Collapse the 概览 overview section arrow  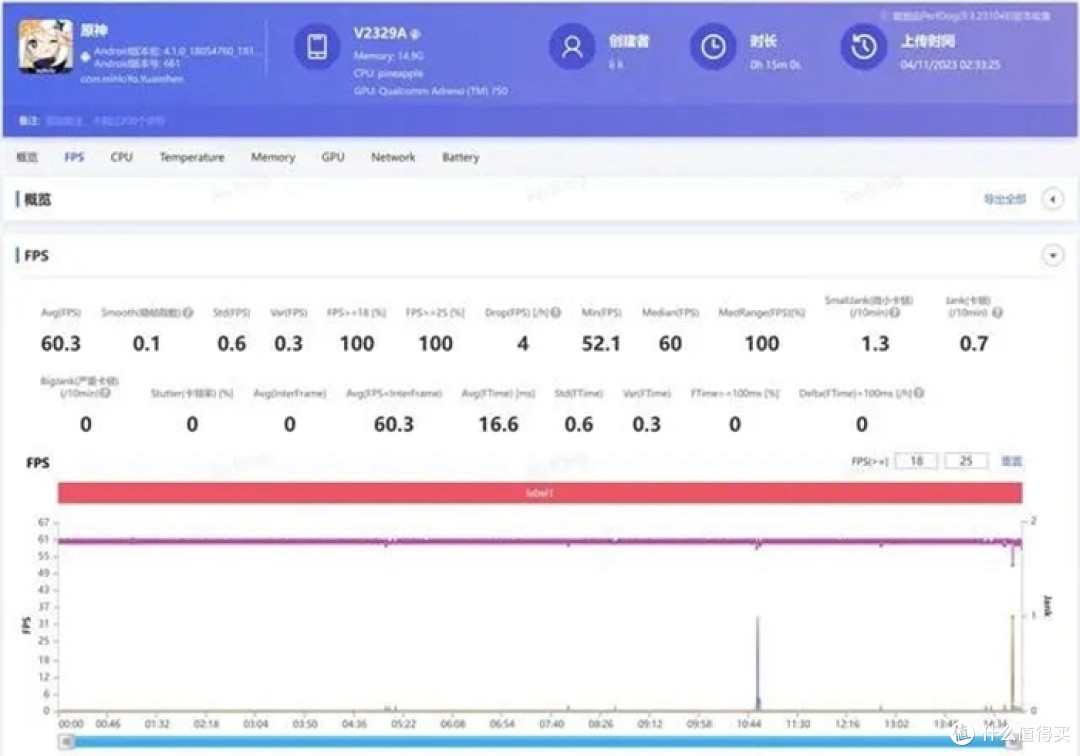click(1052, 199)
